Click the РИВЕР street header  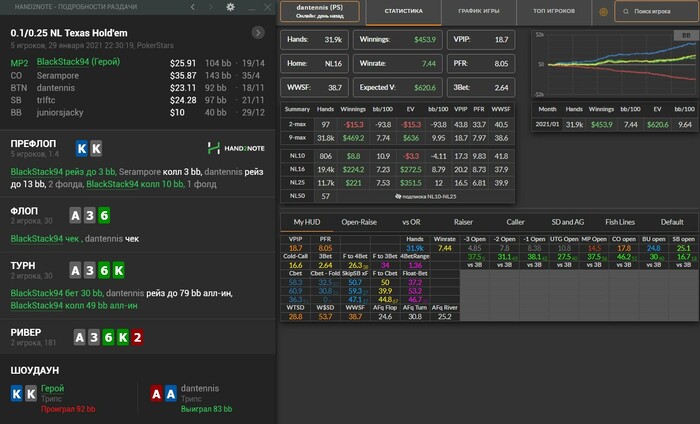(26, 333)
